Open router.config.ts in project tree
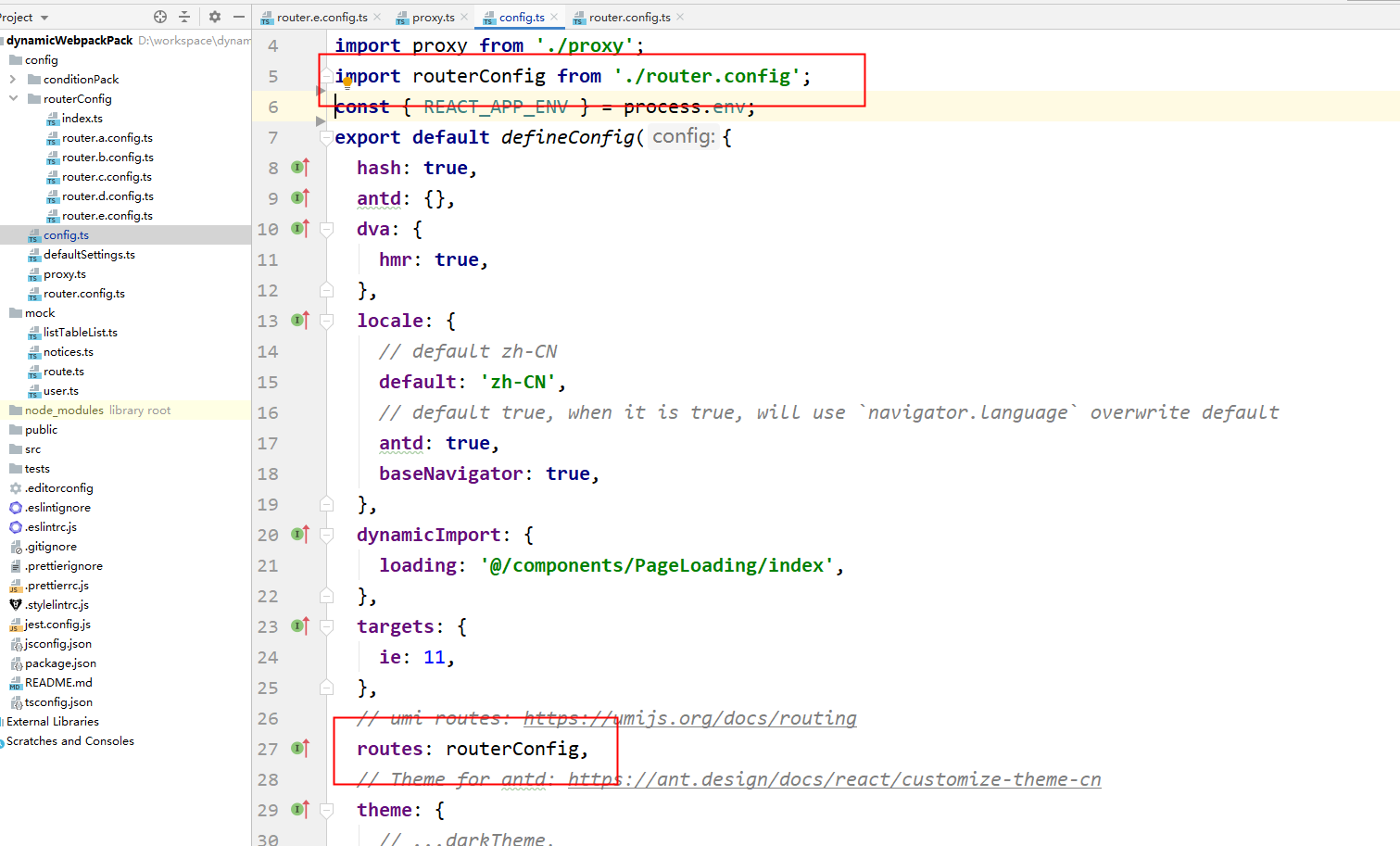Viewport: 1400px width, 846px height. point(84,294)
